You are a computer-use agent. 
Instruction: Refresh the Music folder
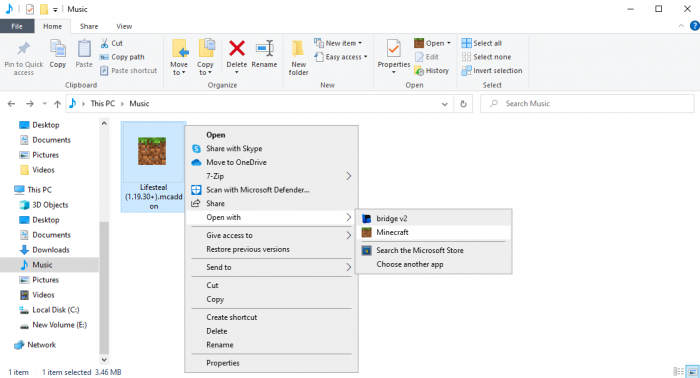point(463,104)
